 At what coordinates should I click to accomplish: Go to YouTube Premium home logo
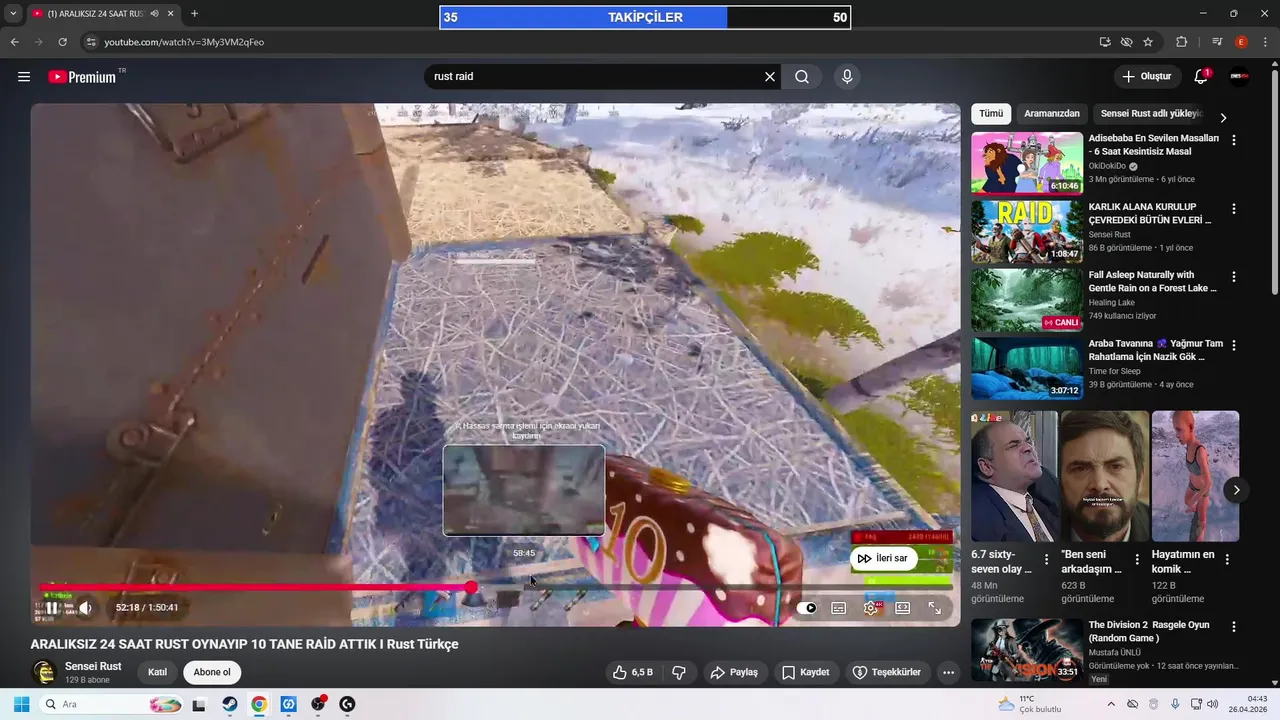pos(84,77)
